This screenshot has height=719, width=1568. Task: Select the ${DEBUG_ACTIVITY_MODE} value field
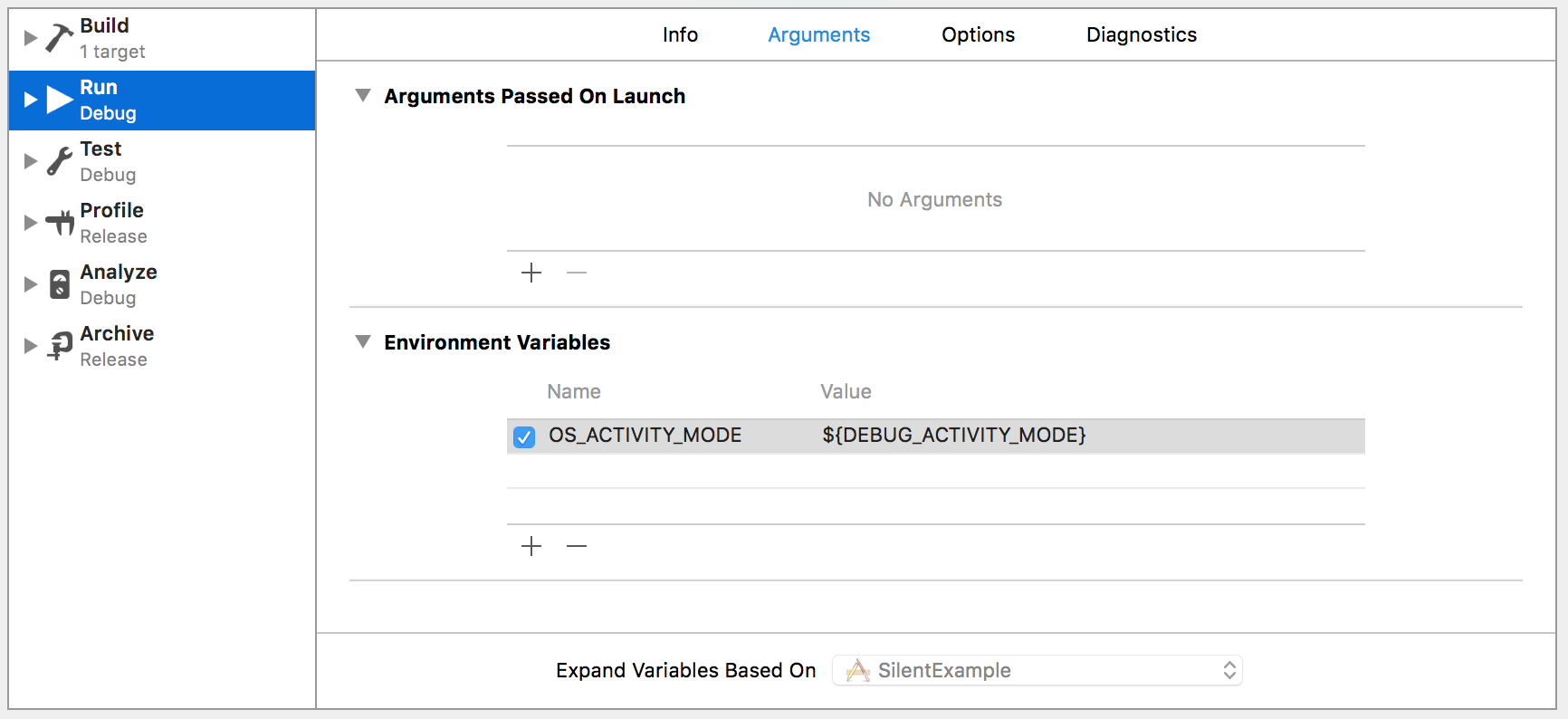(x=953, y=436)
